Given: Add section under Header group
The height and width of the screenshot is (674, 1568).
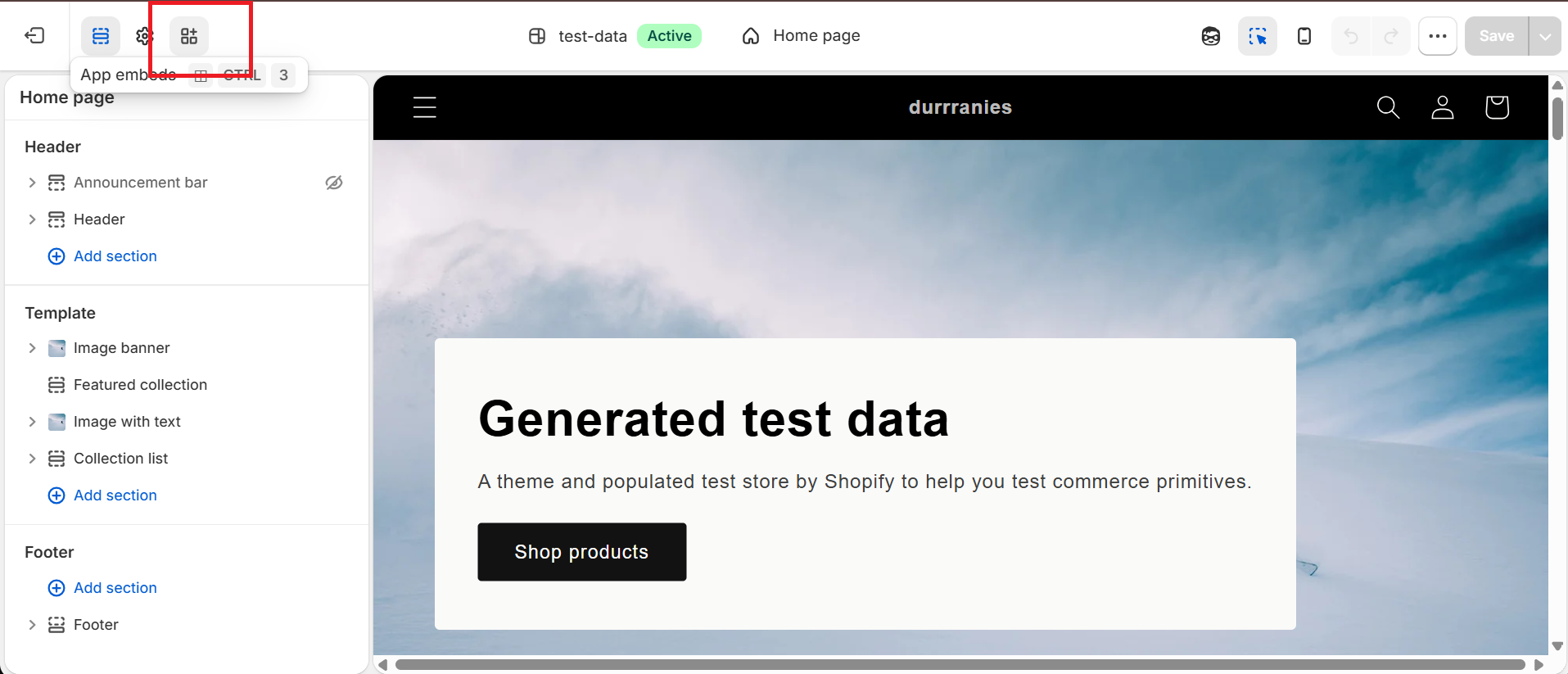Looking at the screenshot, I should (x=102, y=256).
